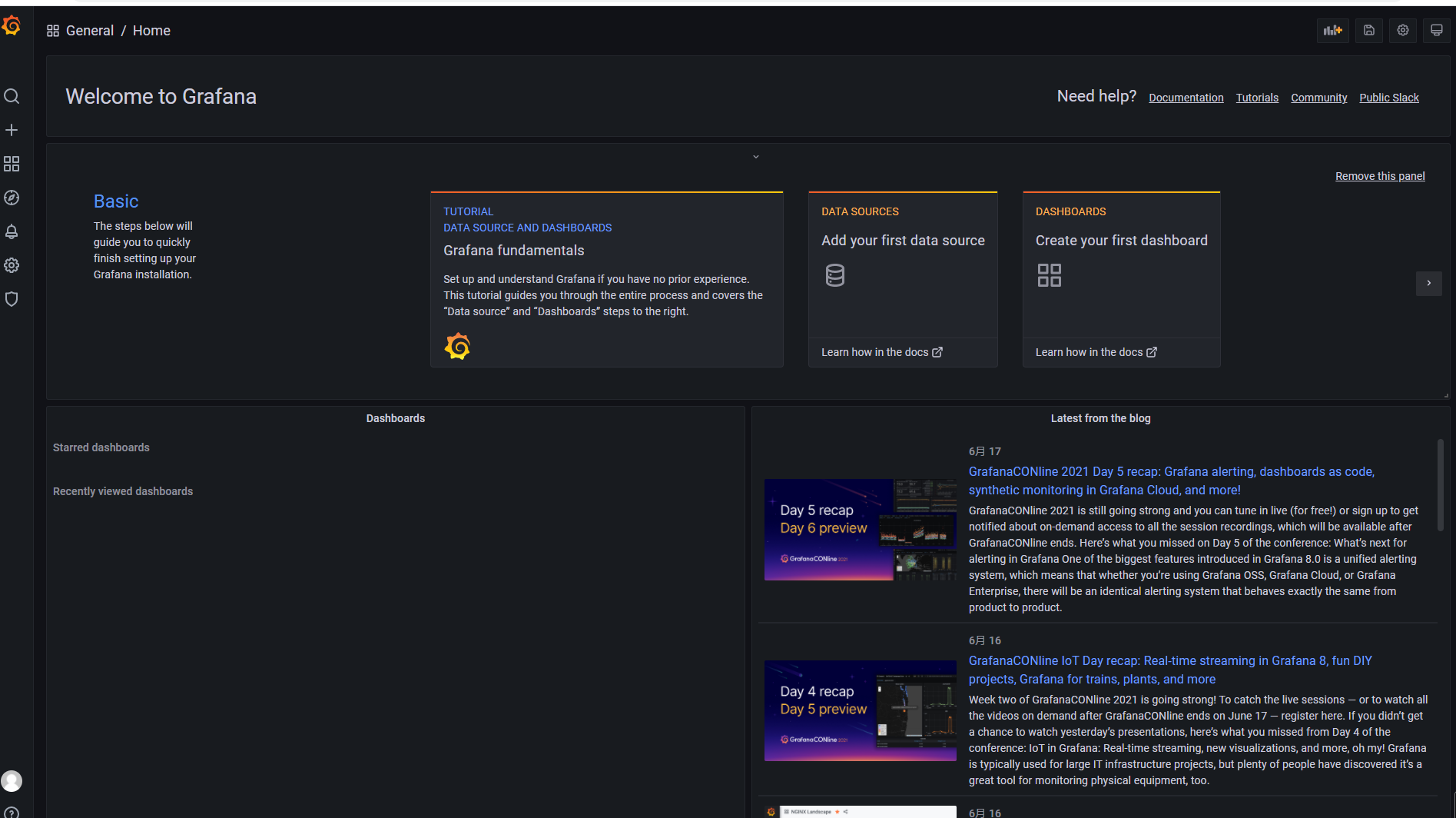Click the 6月 17 blog date
Viewport: 1456px width, 818px height.
coord(985,451)
